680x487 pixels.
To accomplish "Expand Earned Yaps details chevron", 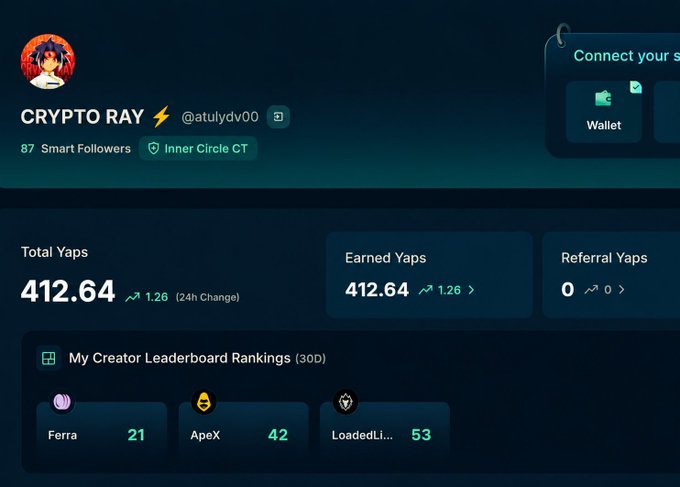I will pos(471,290).
